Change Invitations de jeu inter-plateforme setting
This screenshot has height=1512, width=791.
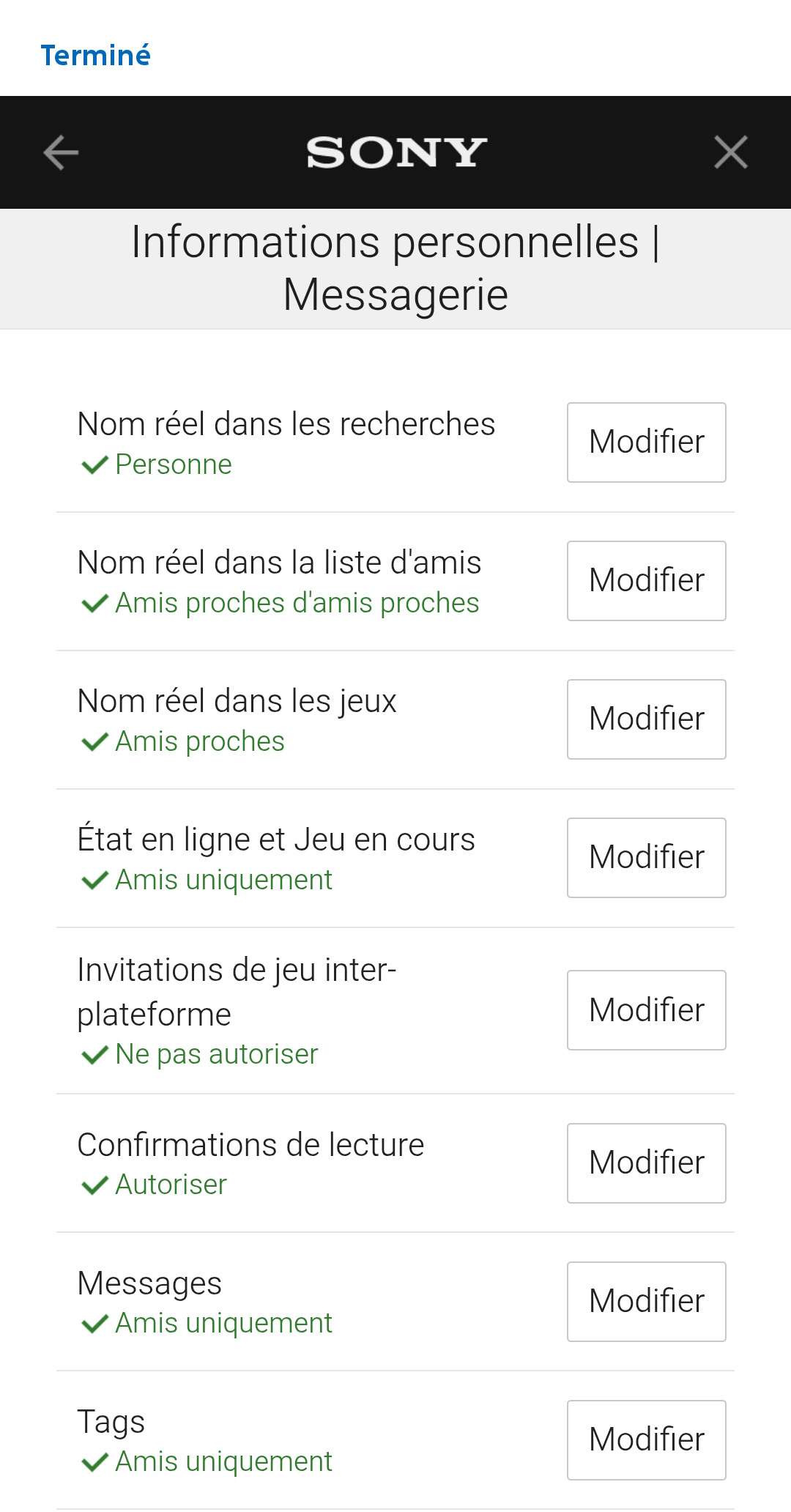646,1010
